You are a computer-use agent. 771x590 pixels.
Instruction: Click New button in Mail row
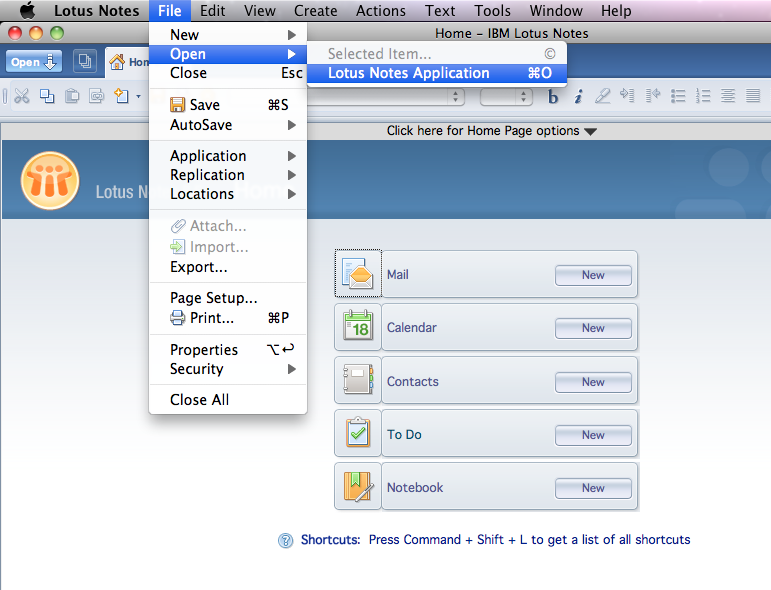click(593, 275)
